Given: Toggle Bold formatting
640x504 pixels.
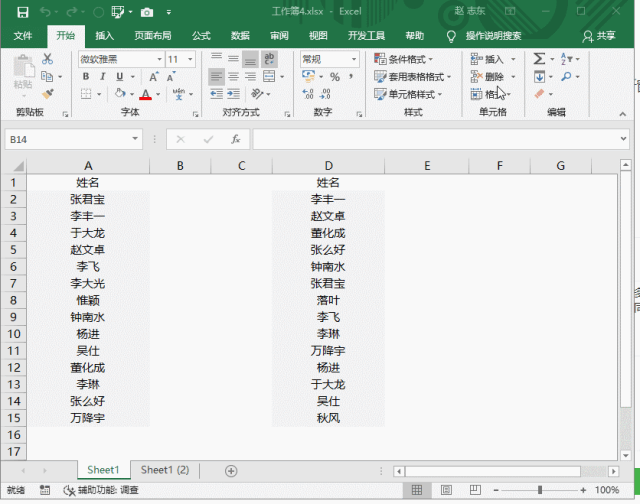Looking at the screenshot, I should click(85, 77).
